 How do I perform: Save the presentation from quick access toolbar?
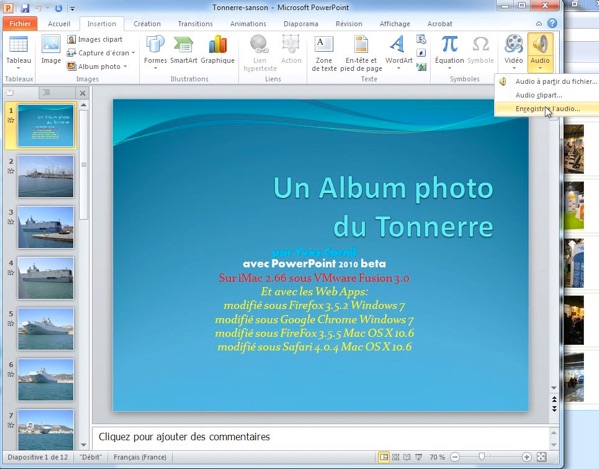click(x=25, y=8)
